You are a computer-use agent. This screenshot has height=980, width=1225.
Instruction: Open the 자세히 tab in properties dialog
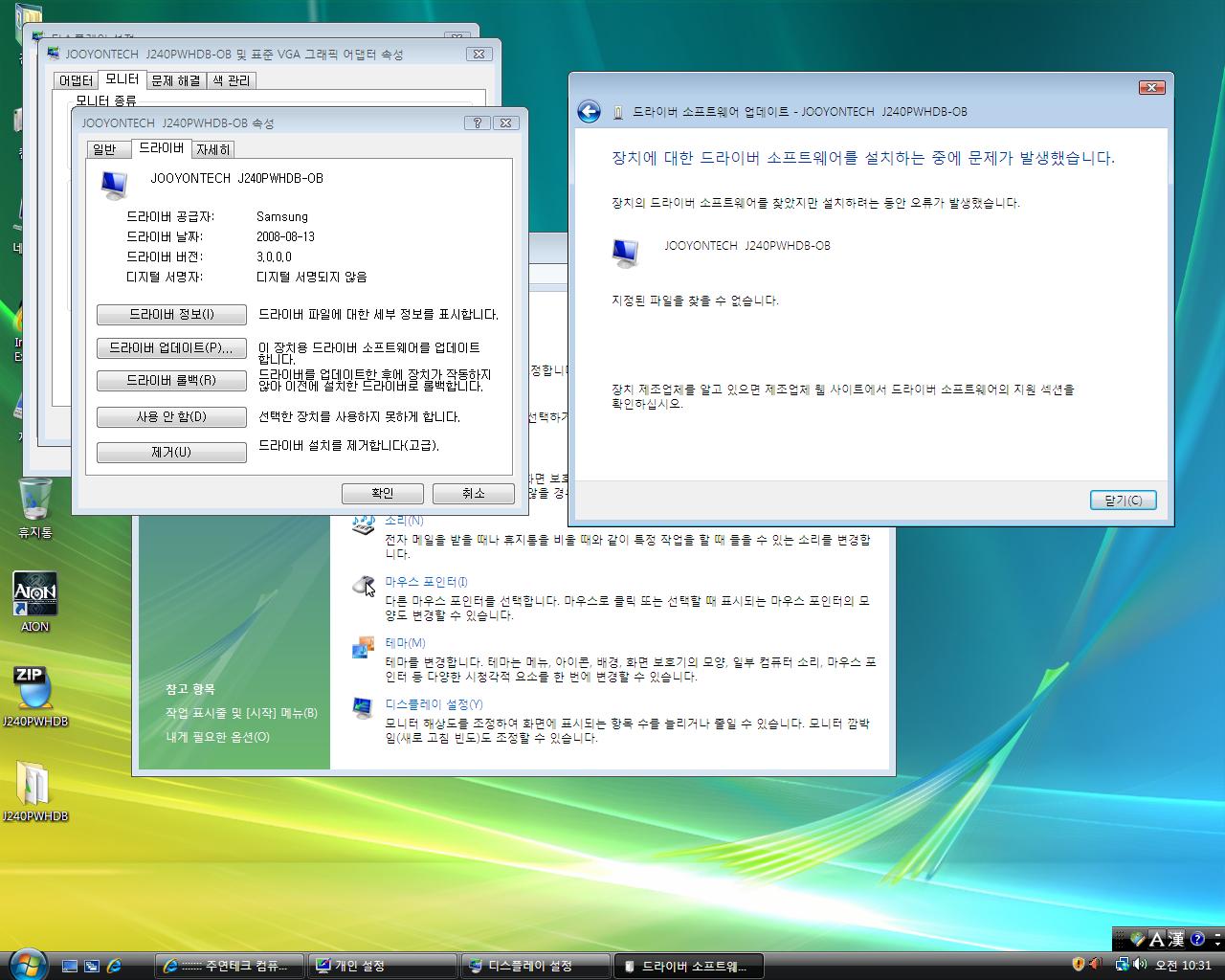pyautogui.click(x=212, y=149)
